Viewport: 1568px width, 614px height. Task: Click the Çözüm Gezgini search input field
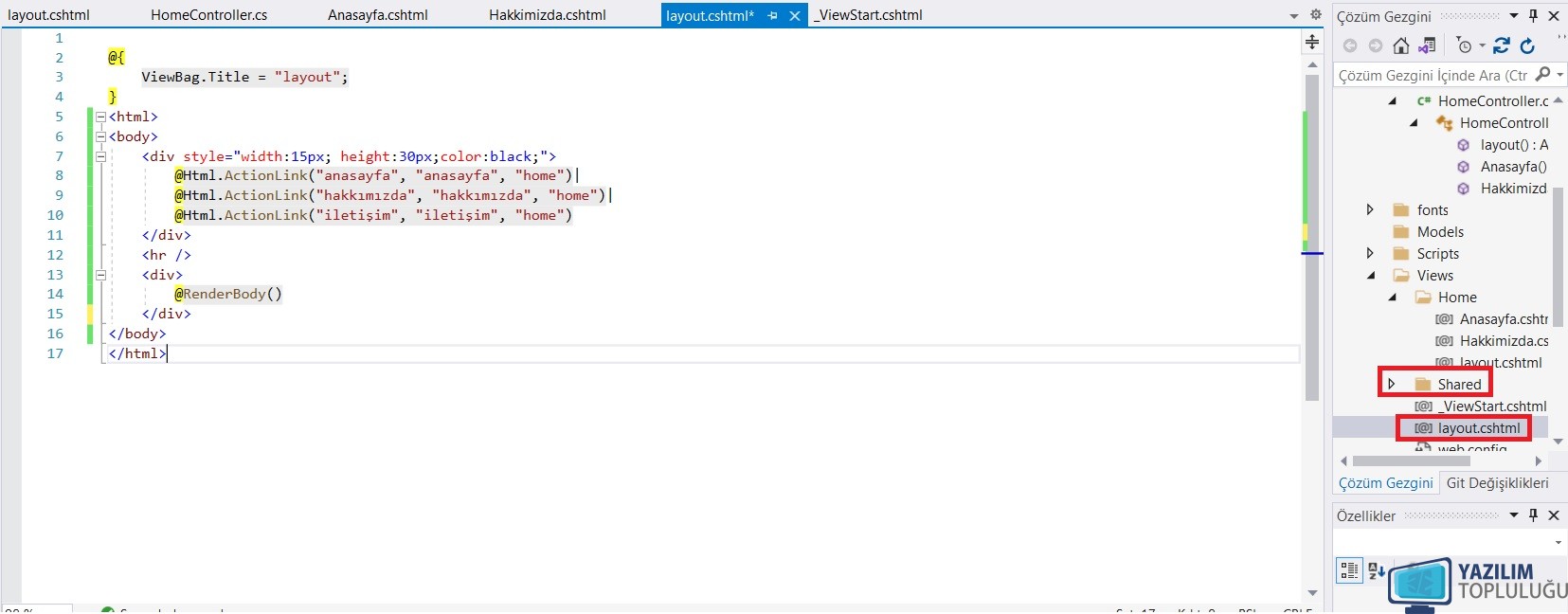1433,75
